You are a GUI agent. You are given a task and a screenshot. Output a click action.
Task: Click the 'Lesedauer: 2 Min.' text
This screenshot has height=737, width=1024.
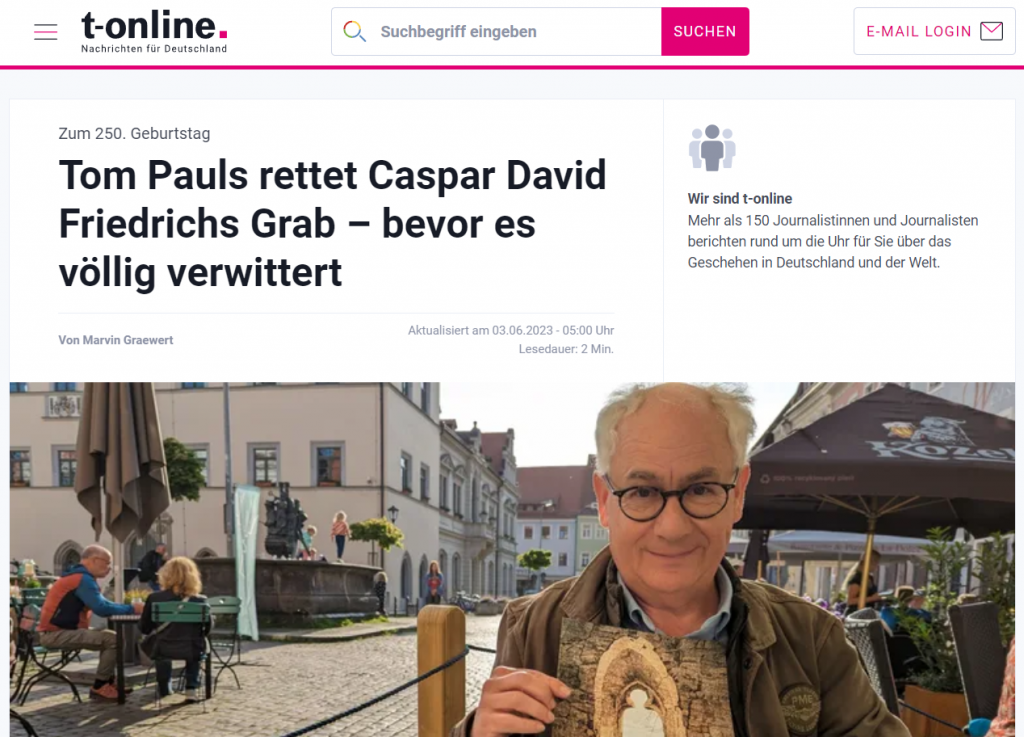click(x=566, y=349)
